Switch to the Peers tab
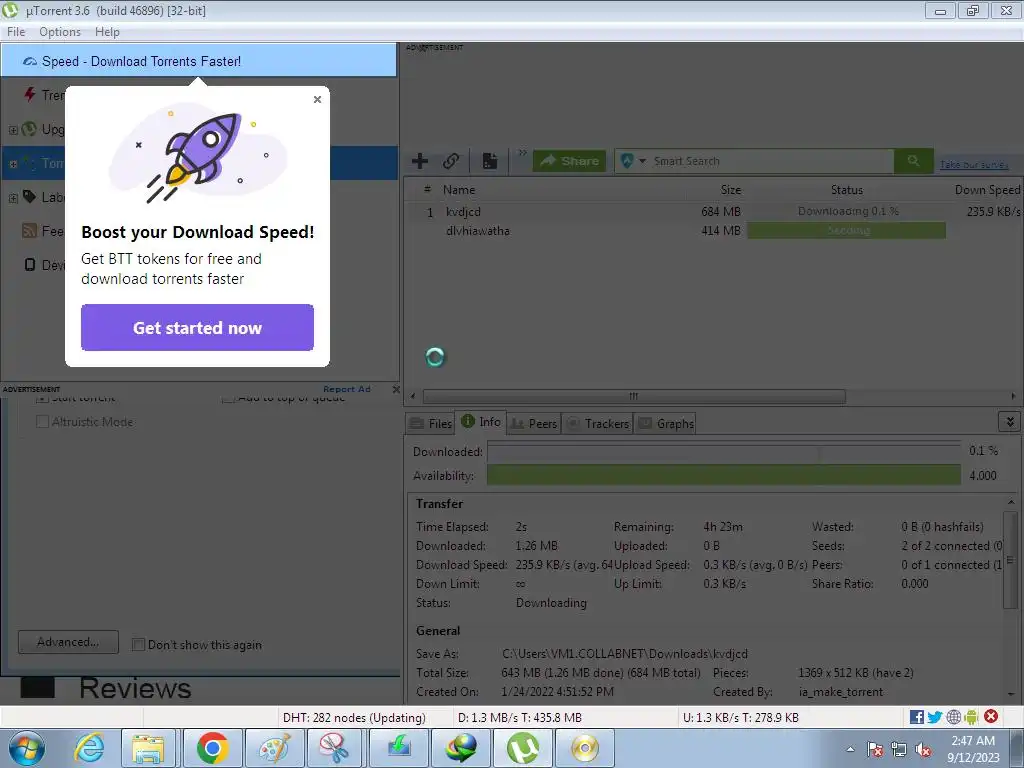Image resolution: width=1024 pixels, height=768 pixels. (534, 423)
